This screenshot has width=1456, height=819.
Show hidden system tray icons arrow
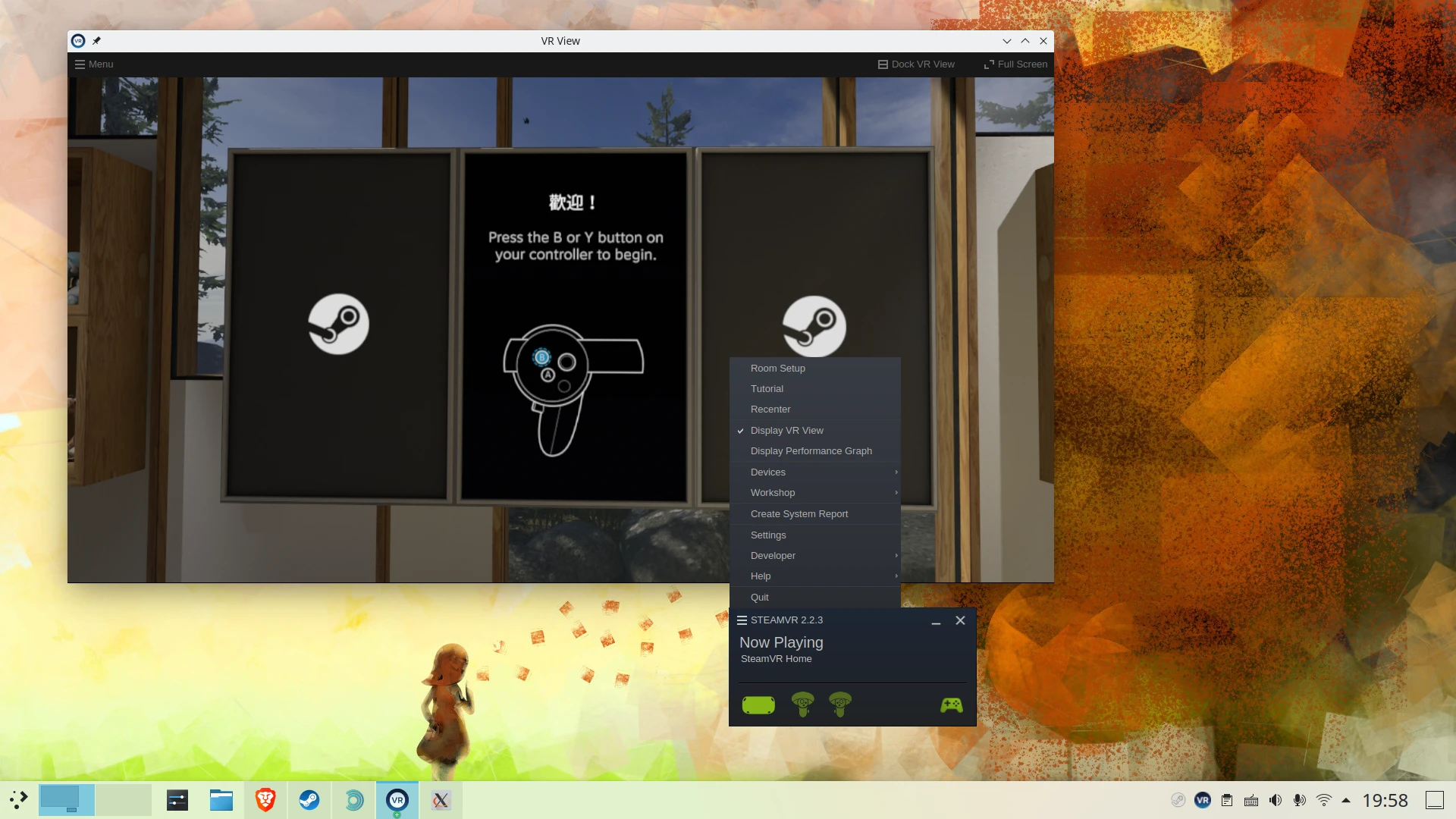pyautogui.click(x=1346, y=800)
